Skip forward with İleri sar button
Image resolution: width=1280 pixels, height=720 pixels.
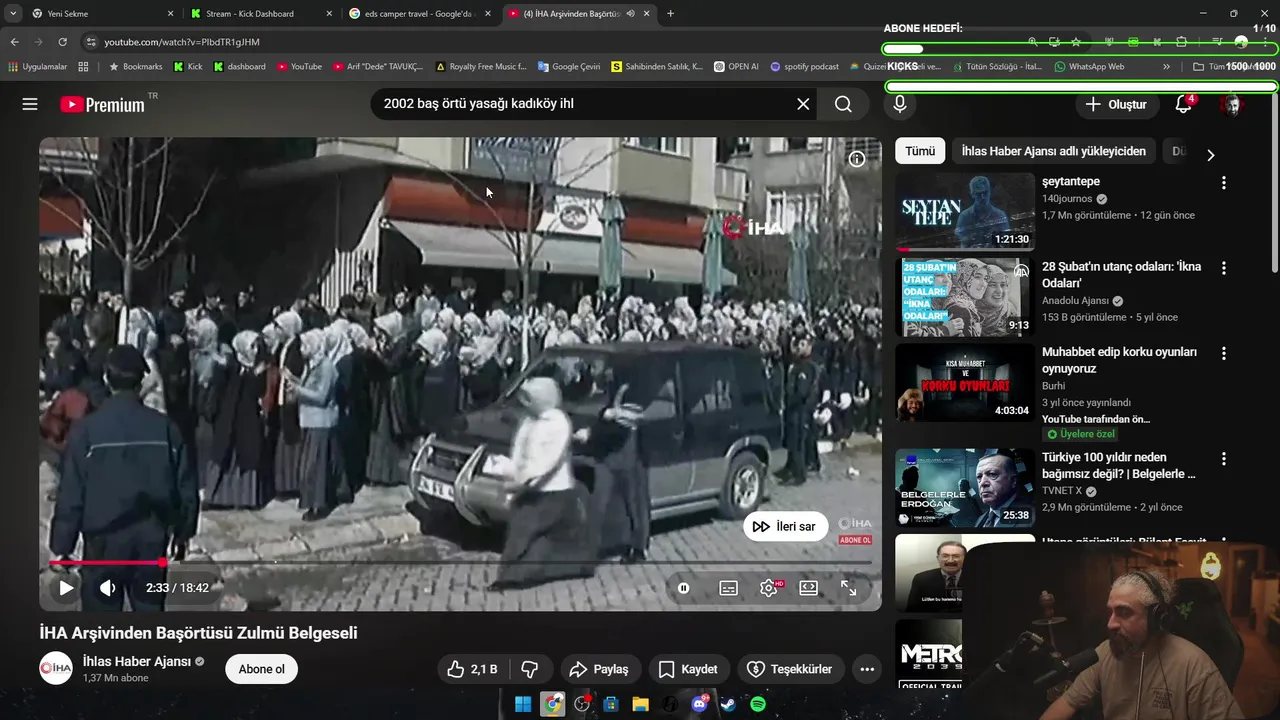coord(786,527)
